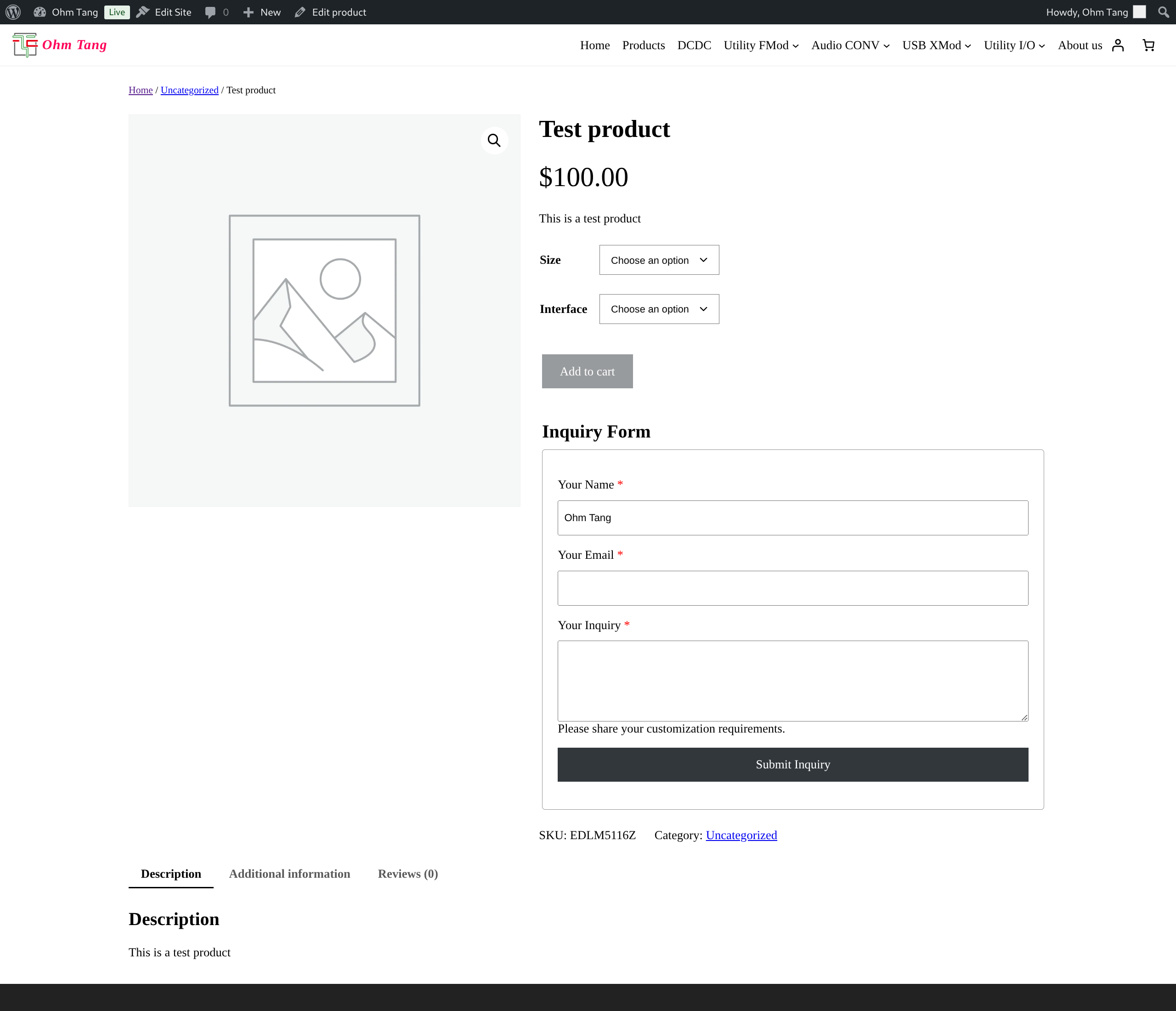This screenshot has height=1011, width=1176.
Task: Switch to the Additional information tab
Action: [x=289, y=874]
